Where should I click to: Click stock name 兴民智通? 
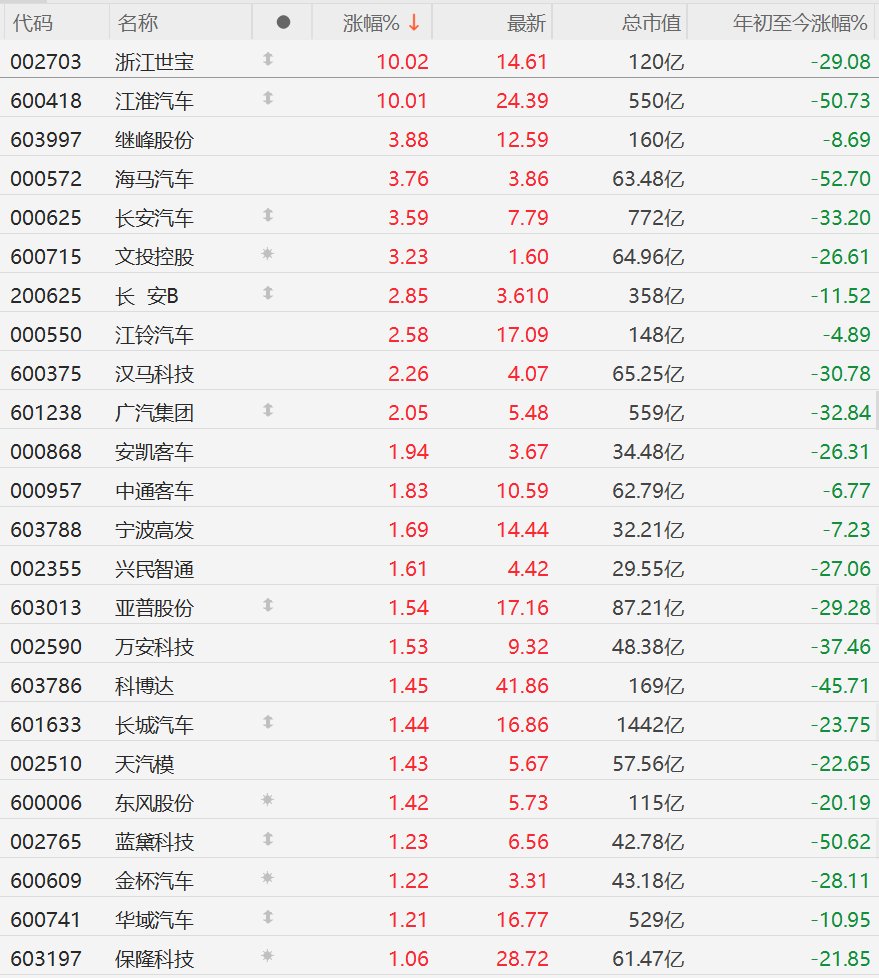click(x=155, y=569)
